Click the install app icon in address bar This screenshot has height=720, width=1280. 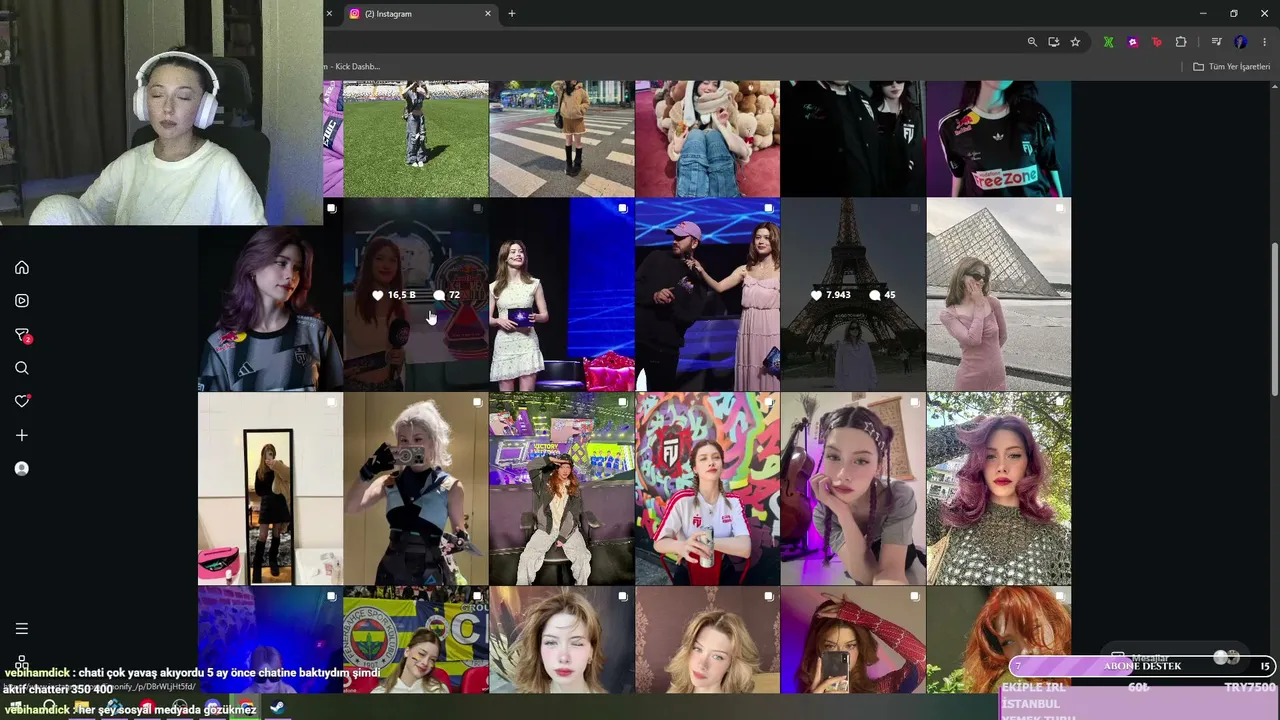pyautogui.click(x=1054, y=42)
